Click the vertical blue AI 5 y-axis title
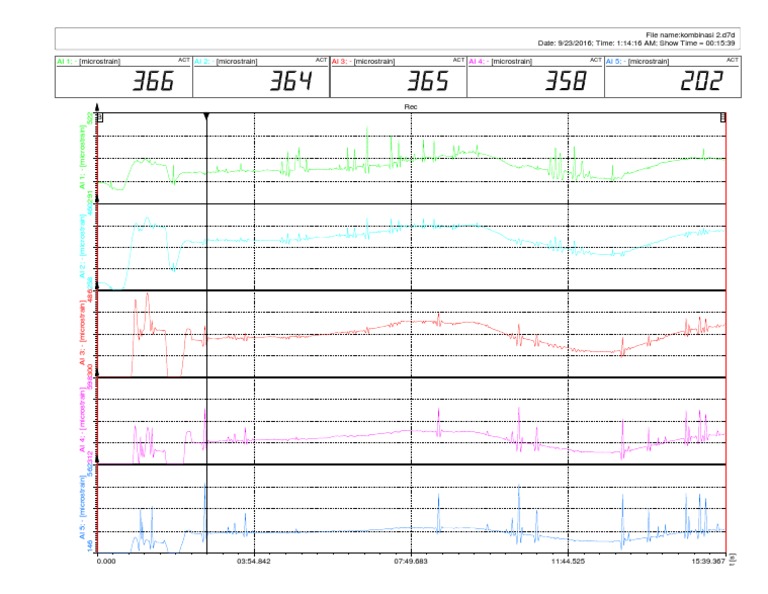 82,507
